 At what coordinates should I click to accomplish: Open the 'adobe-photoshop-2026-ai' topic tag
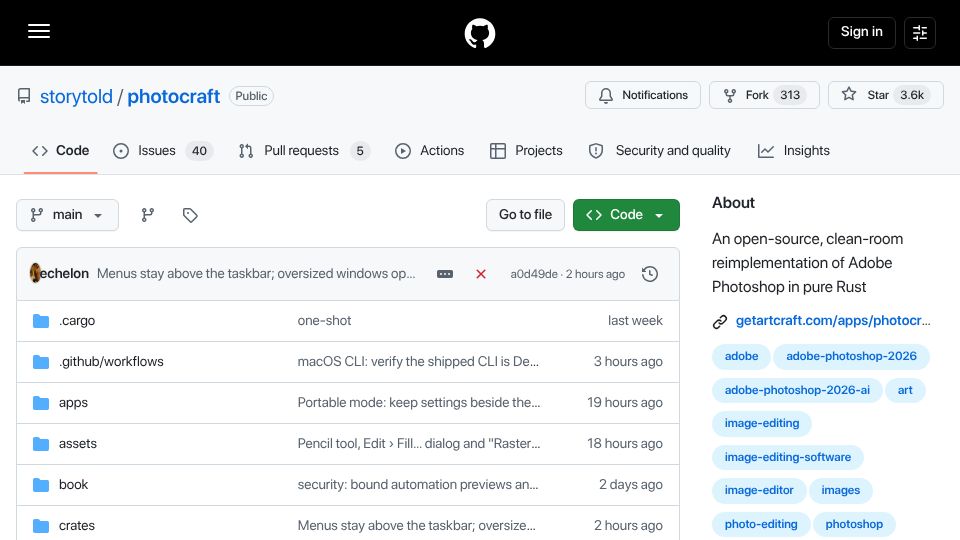tap(797, 390)
